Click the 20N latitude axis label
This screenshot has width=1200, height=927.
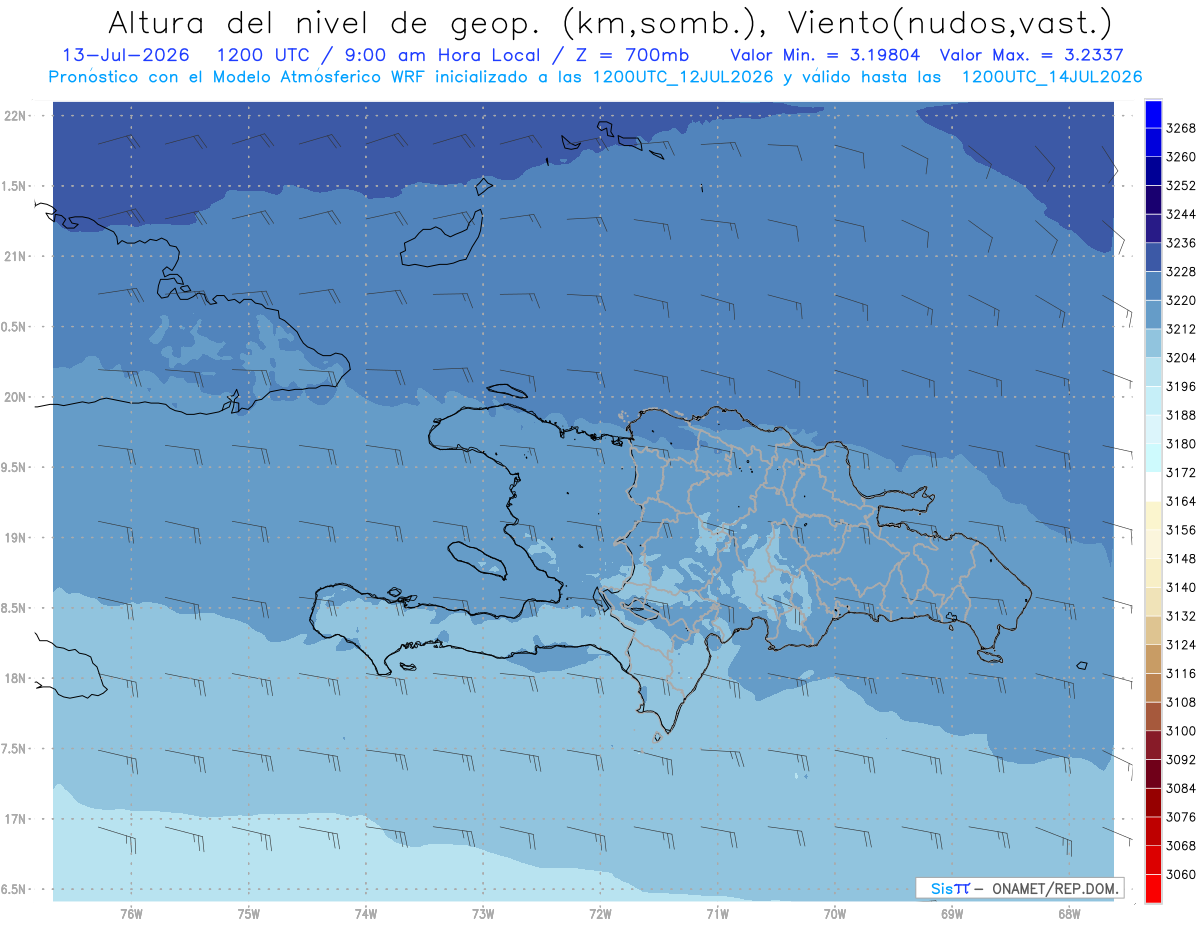16,397
